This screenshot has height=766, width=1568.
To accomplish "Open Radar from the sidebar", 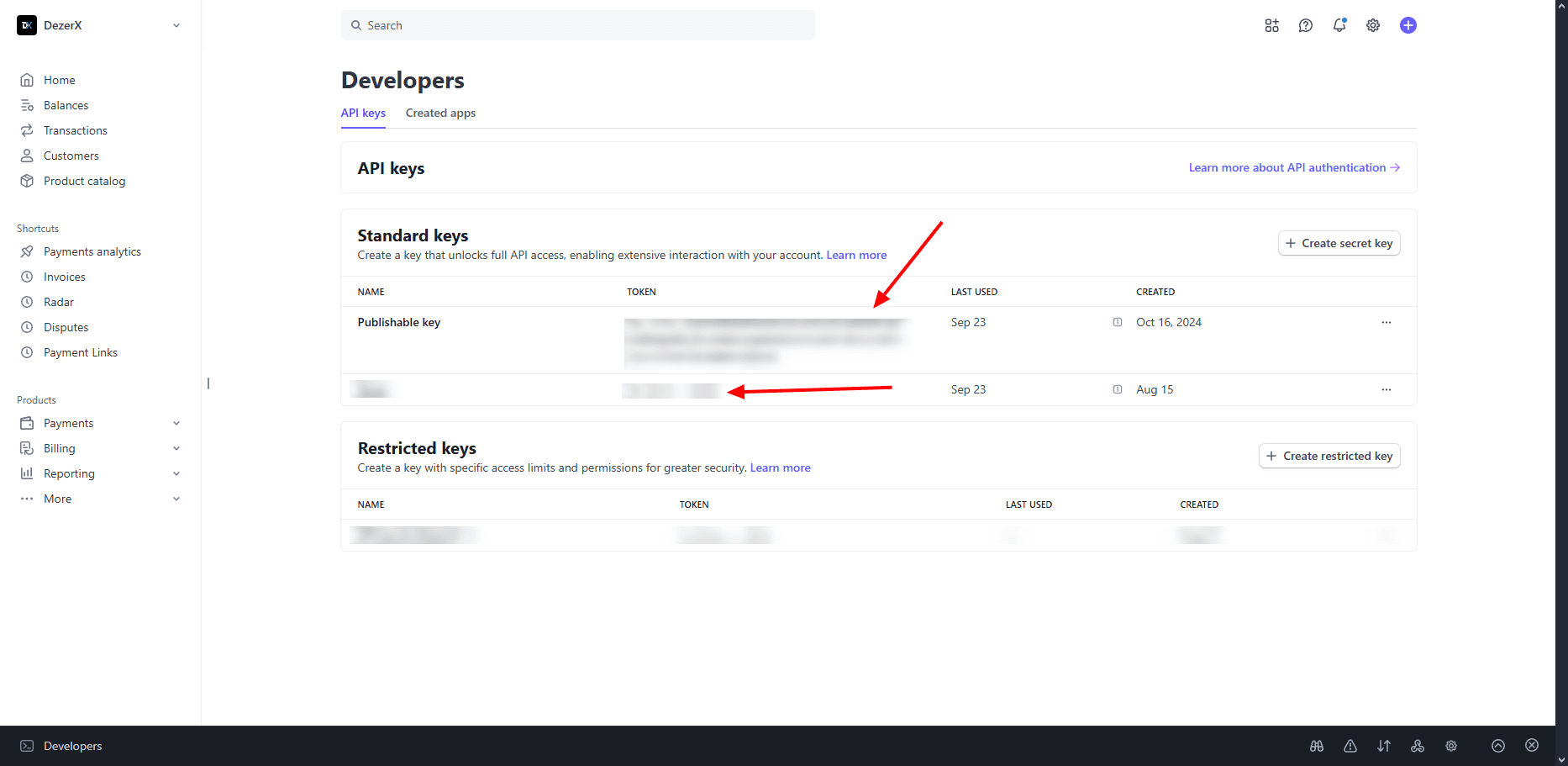I will [x=59, y=301].
